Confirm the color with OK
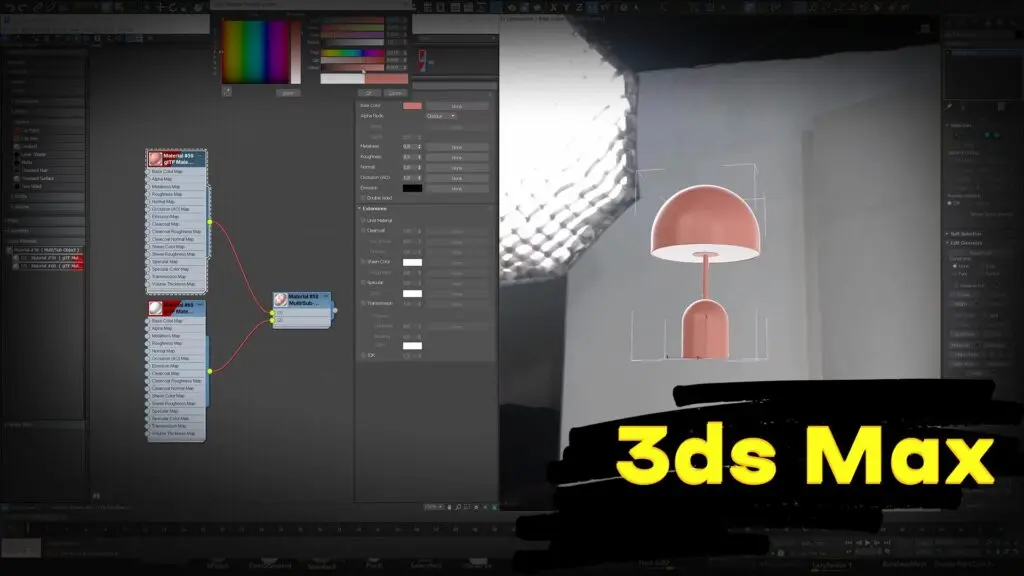This screenshot has height=576, width=1024. [369, 93]
